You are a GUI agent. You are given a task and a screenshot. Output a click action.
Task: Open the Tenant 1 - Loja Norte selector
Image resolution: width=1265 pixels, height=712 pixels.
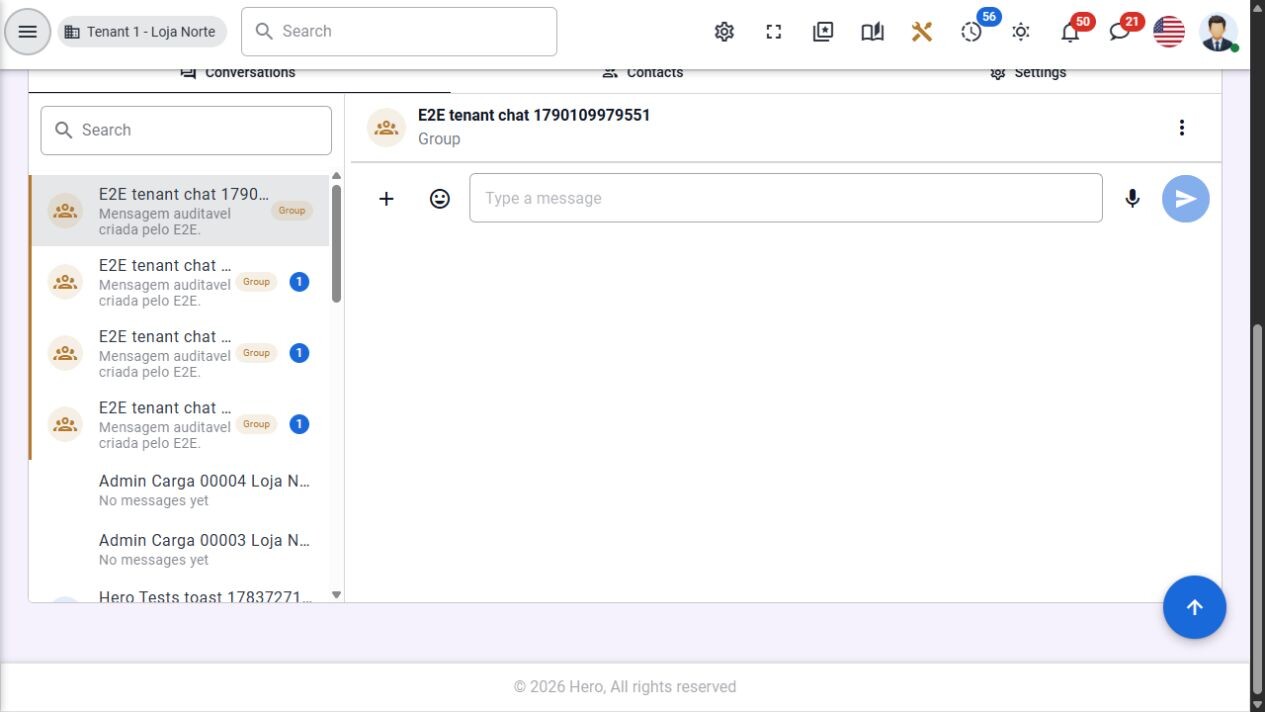[x=142, y=32]
